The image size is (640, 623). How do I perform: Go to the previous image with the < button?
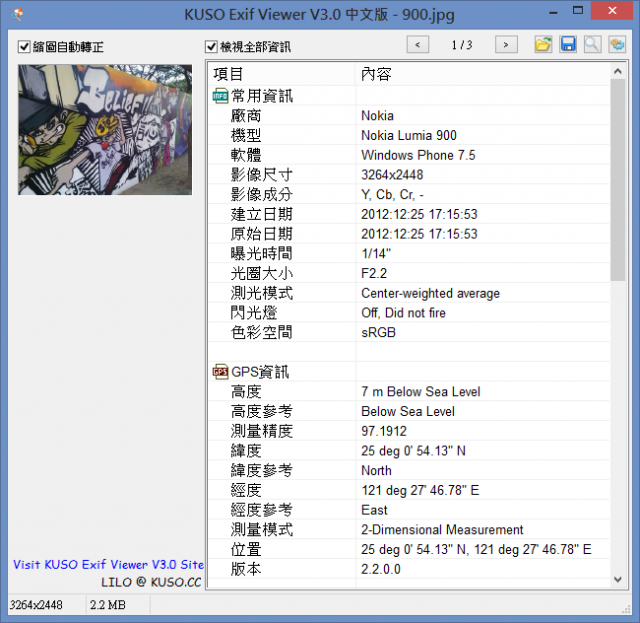[x=418, y=44]
